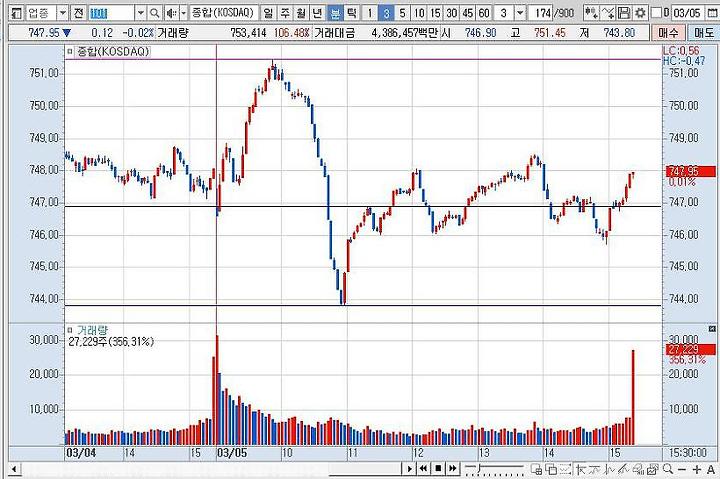This screenshot has height=479, width=720.
Task: Click the custom interval field showing 3
Action: pyautogui.click(x=504, y=13)
